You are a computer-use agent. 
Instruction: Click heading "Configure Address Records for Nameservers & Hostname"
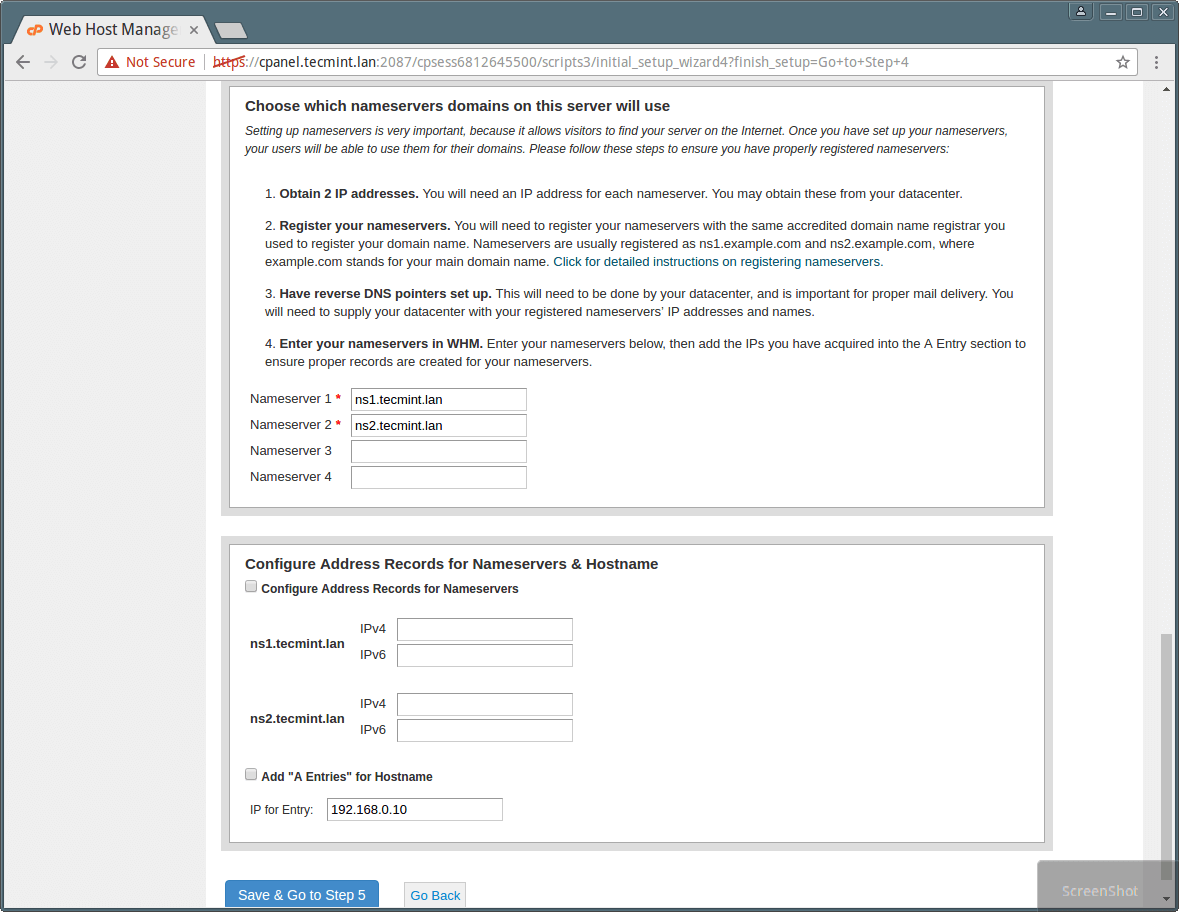451,564
